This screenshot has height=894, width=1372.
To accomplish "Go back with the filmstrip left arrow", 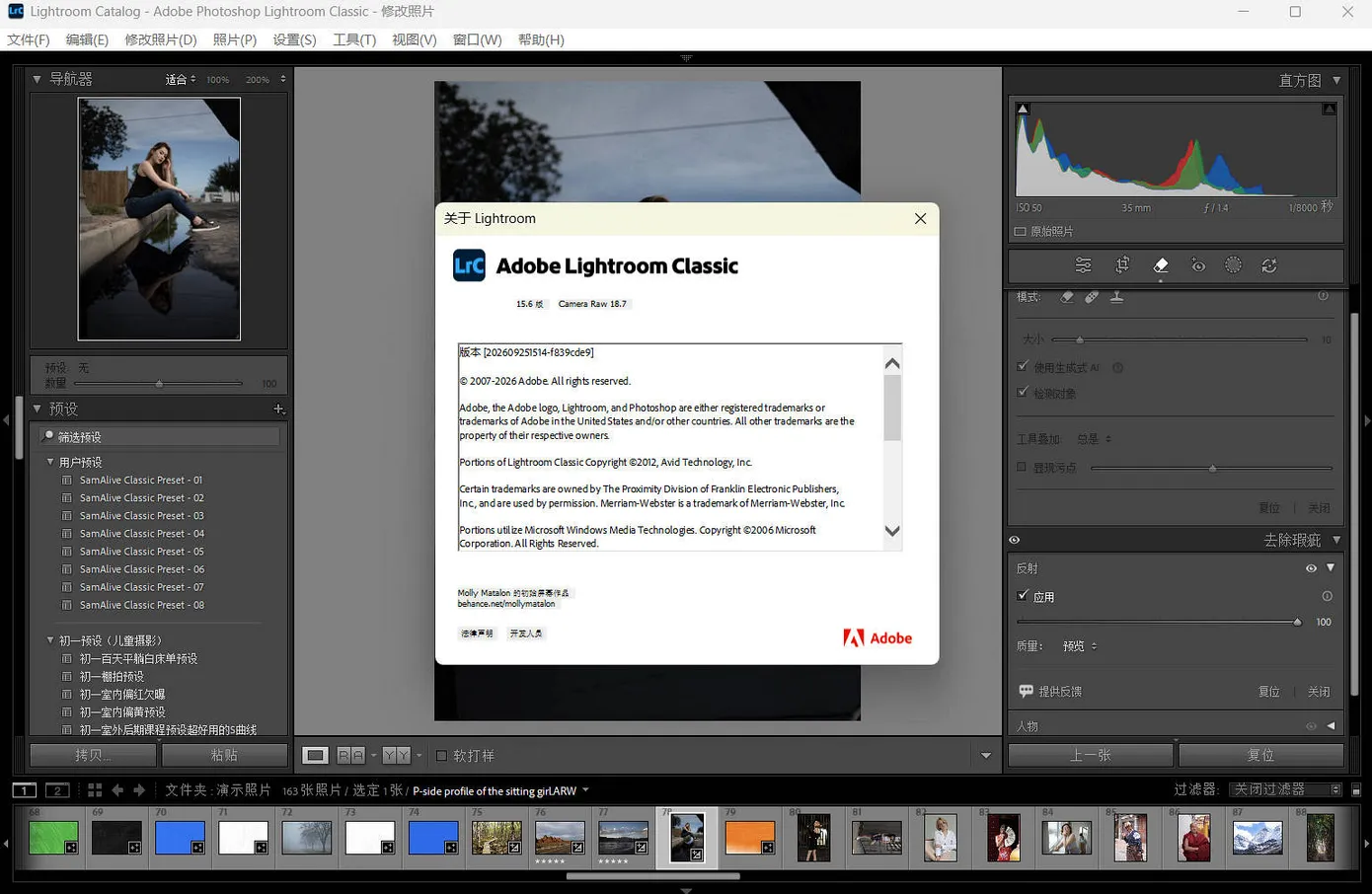I will 117,790.
